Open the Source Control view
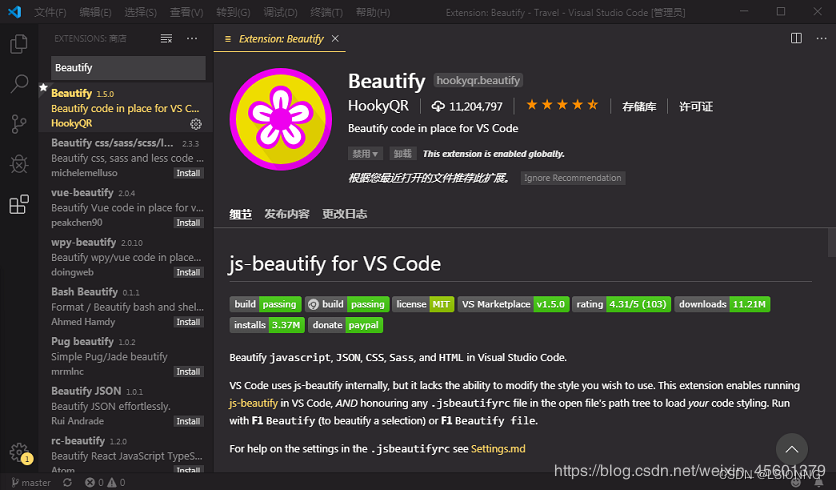This screenshot has height=490, width=836. (x=19, y=124)
